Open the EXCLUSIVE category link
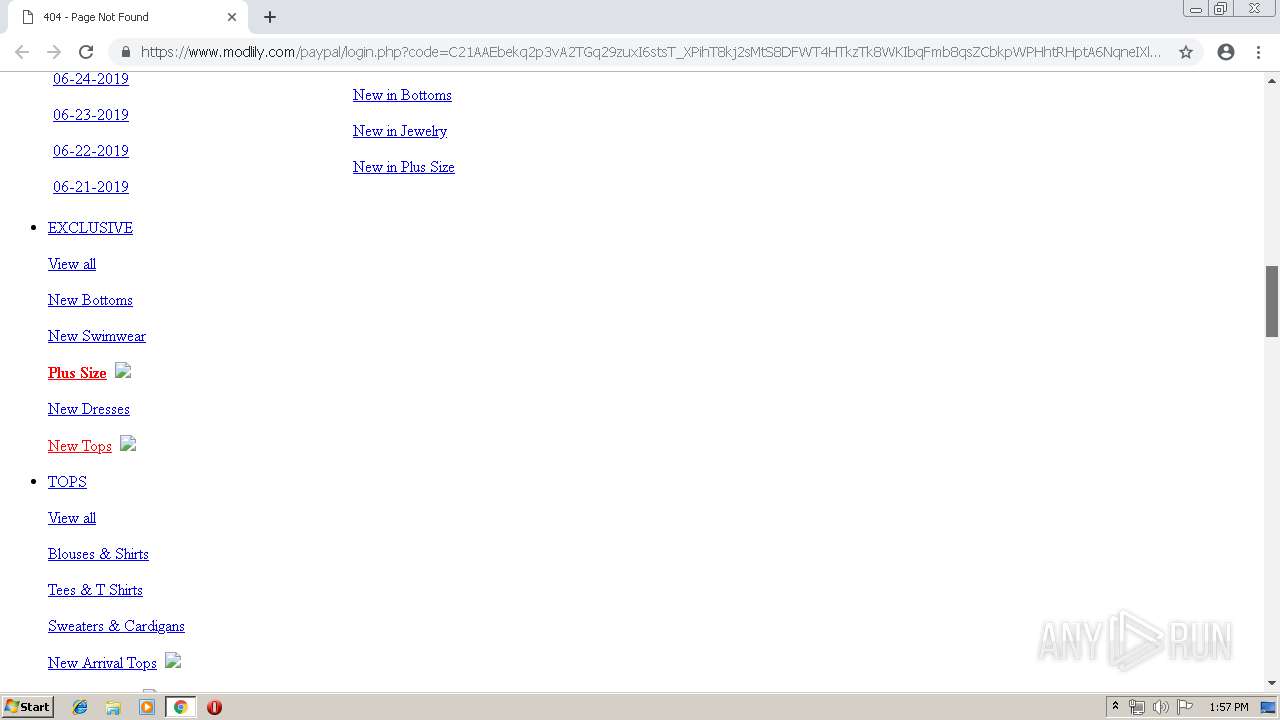 [90, 228]
